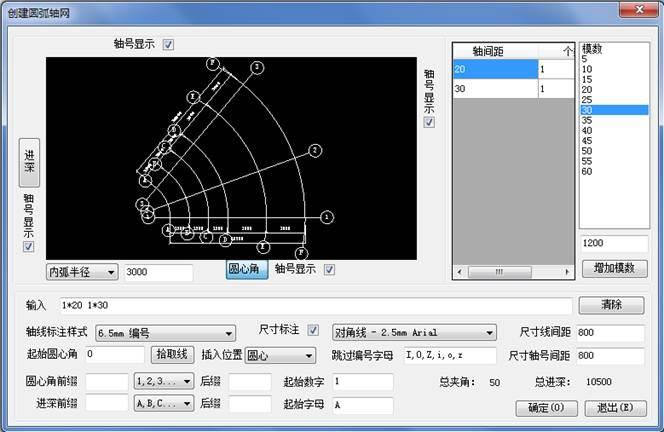Click the 退出(E) button
This screenshot has width=664, height=432.
point(615,408)
